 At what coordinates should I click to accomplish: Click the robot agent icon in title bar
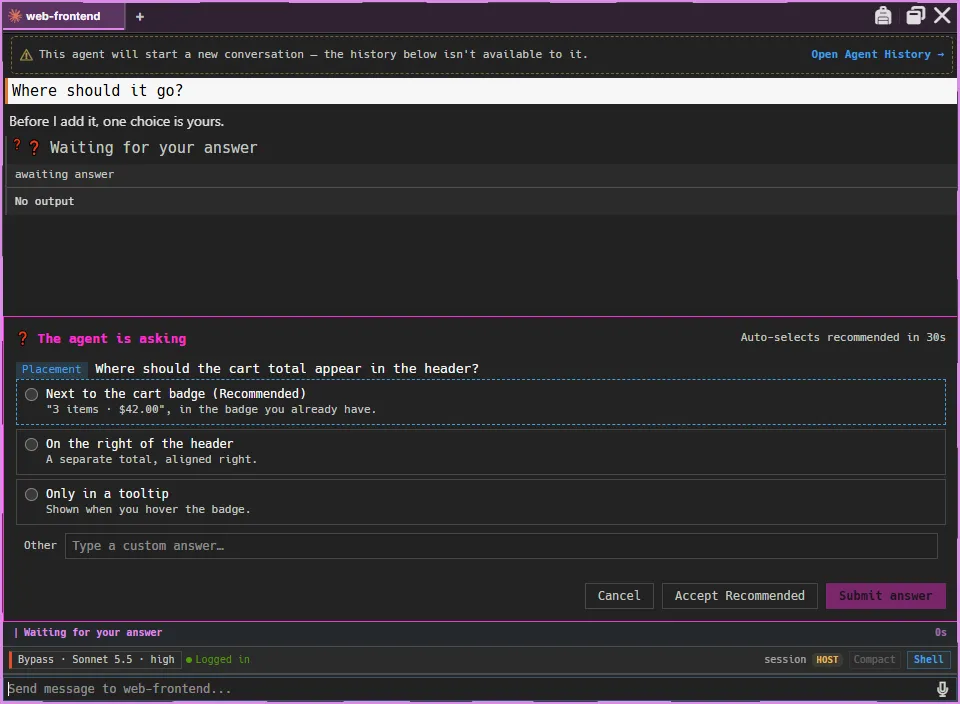882,15
